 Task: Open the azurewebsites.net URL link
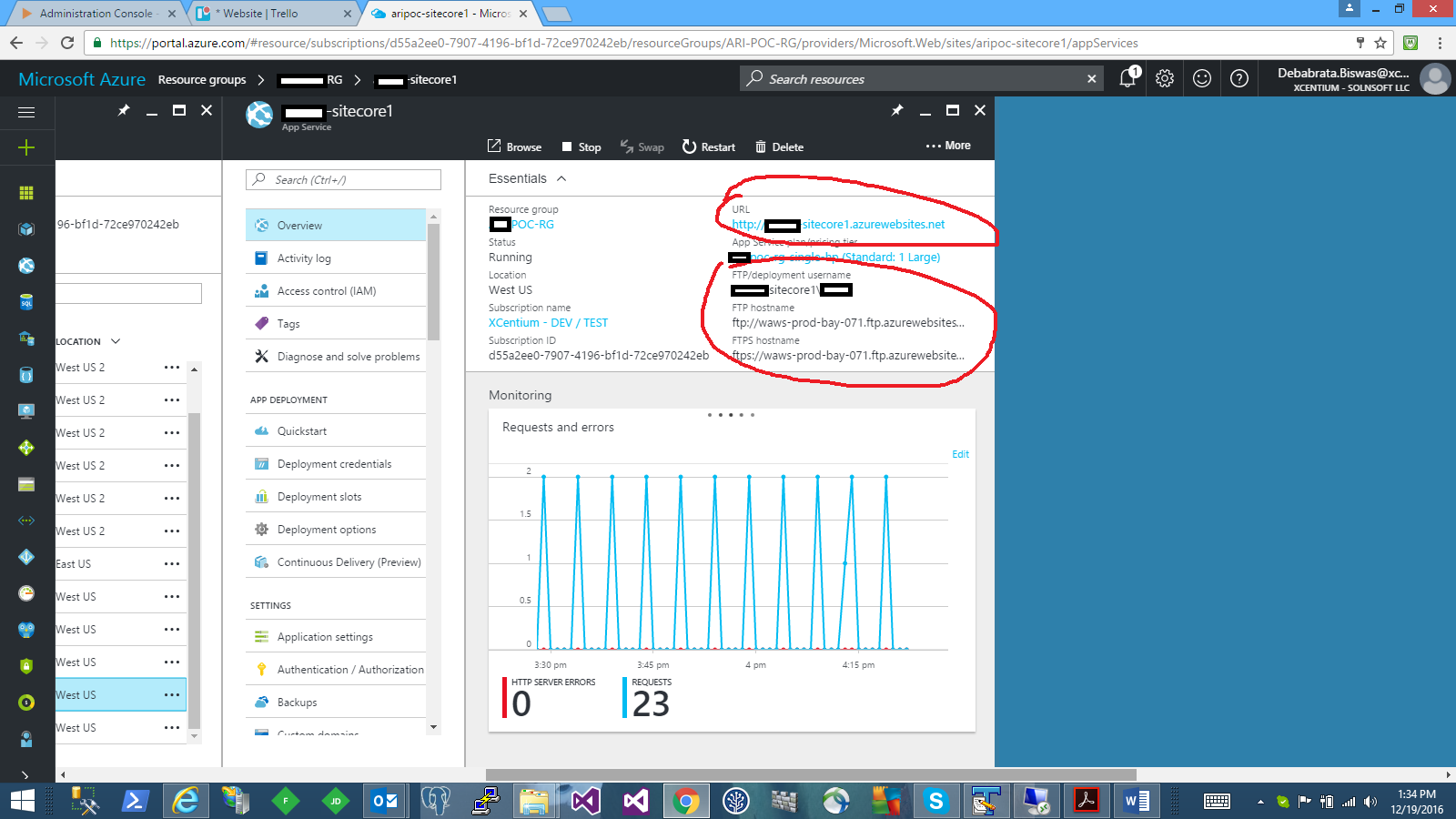838,224
